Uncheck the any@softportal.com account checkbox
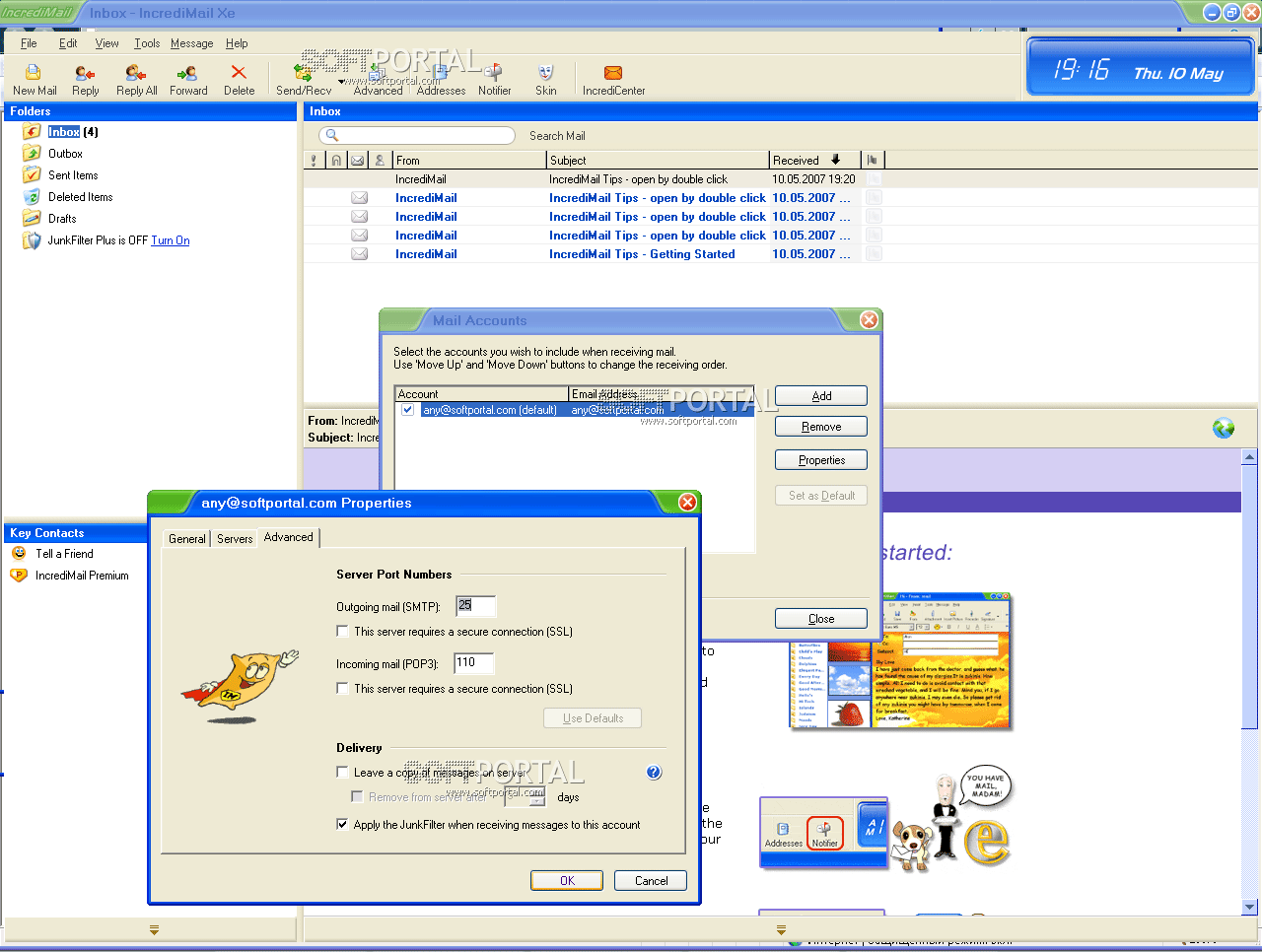The image size is (1262, 952). pyautogui.click(x=408, y=410)
